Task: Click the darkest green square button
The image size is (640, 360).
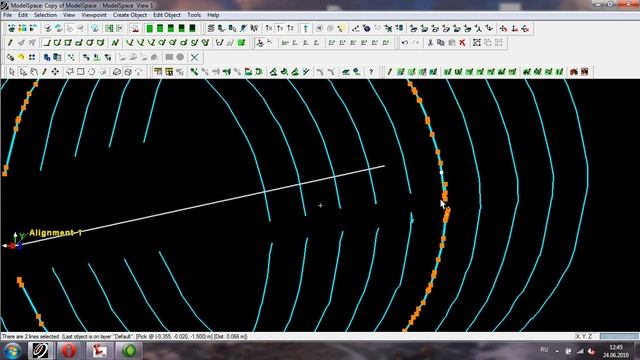Action: (x=192, y=28)
